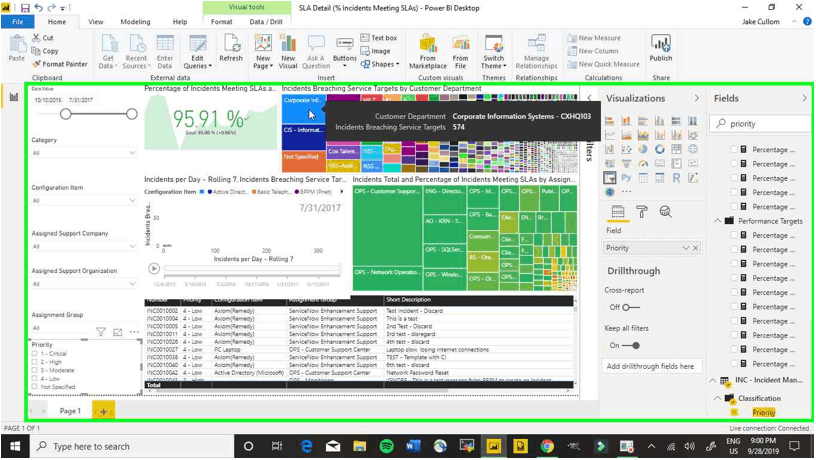Switch to Report view in left sidebar
Viewport: 816px width, 460px height.
click(14, 97)
